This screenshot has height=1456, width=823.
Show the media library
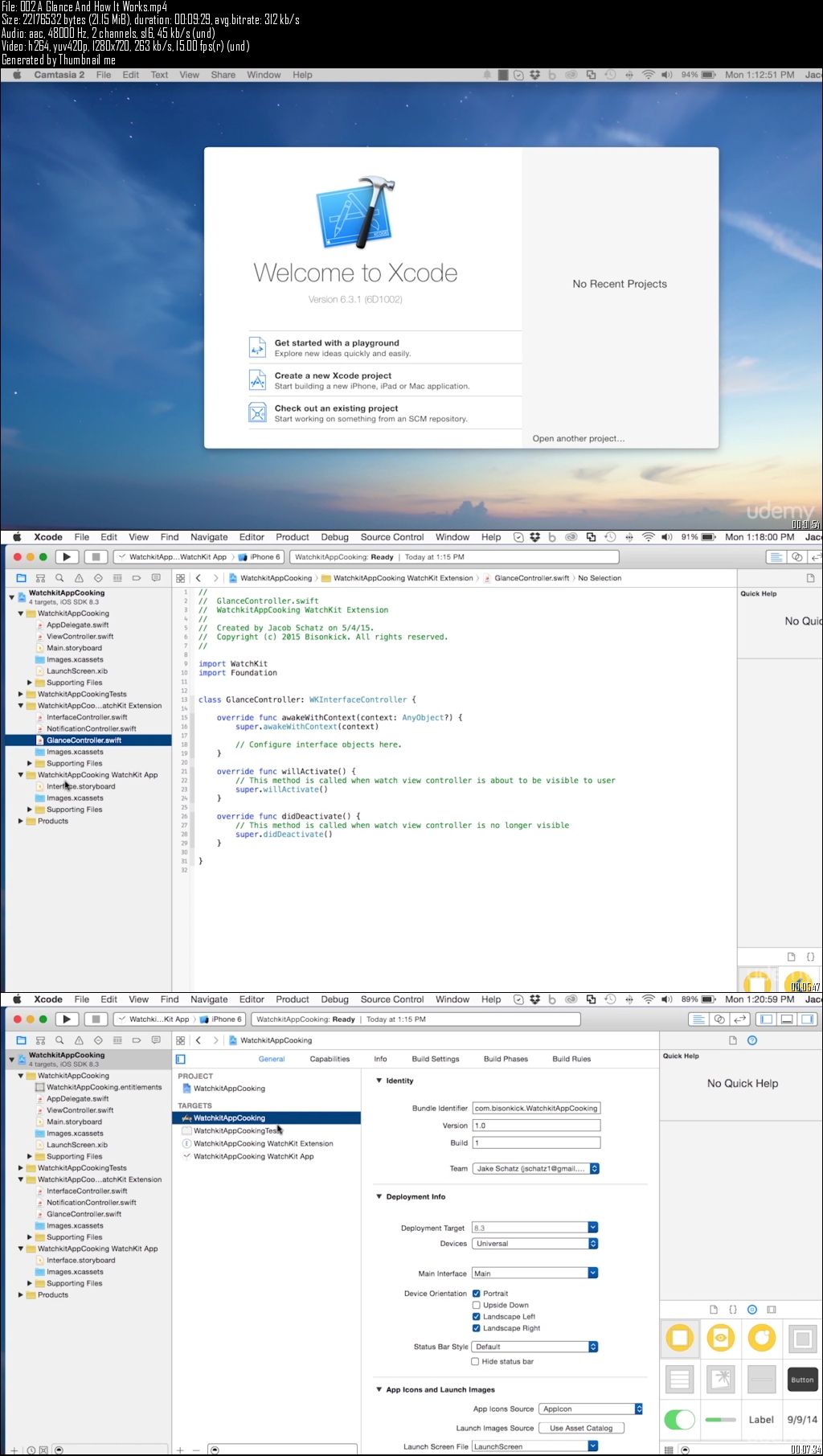tap(772, 1310)
